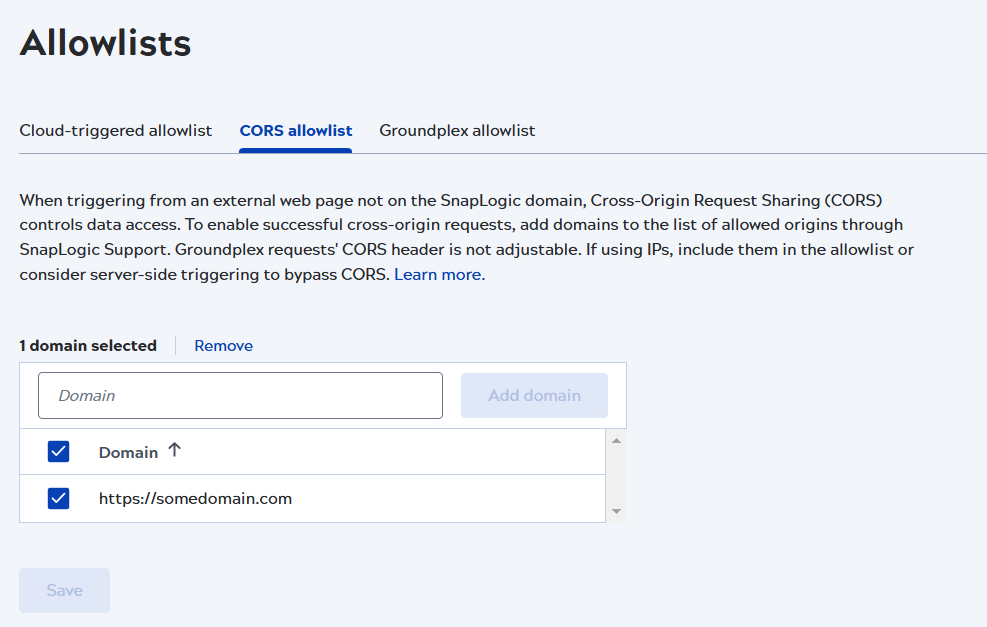This screenshot has width=987, height=627.
Task: Select the https://somedomain.com row
Action: [x=194, y=498]
